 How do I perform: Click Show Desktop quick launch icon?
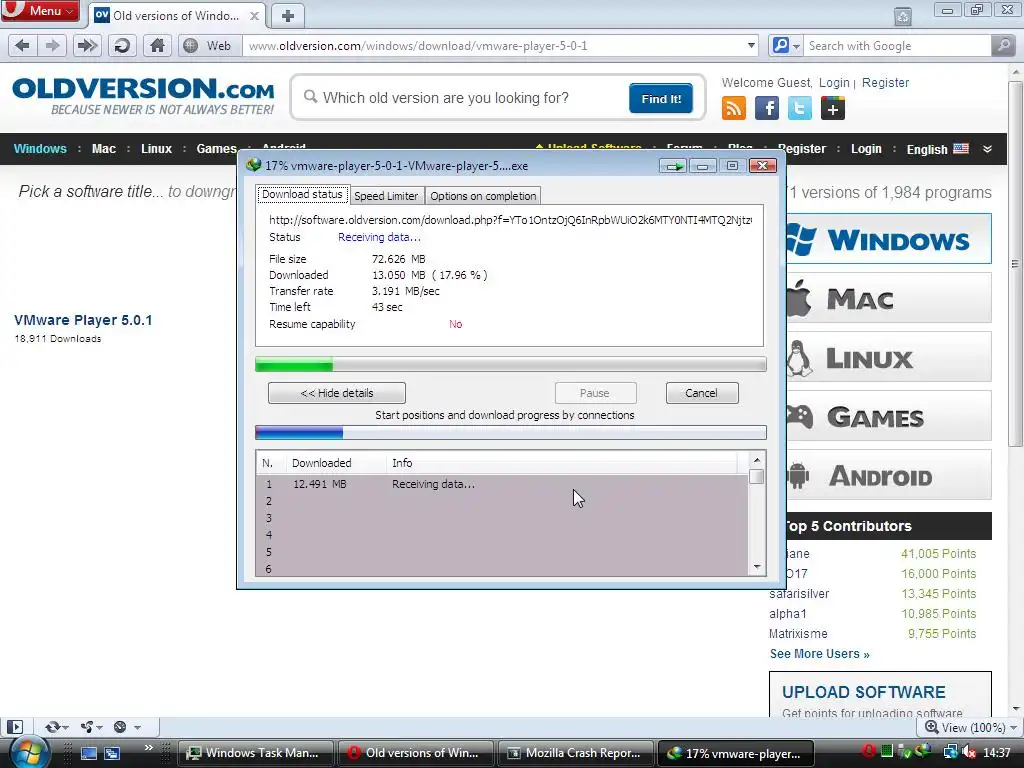tap(89, 753)
